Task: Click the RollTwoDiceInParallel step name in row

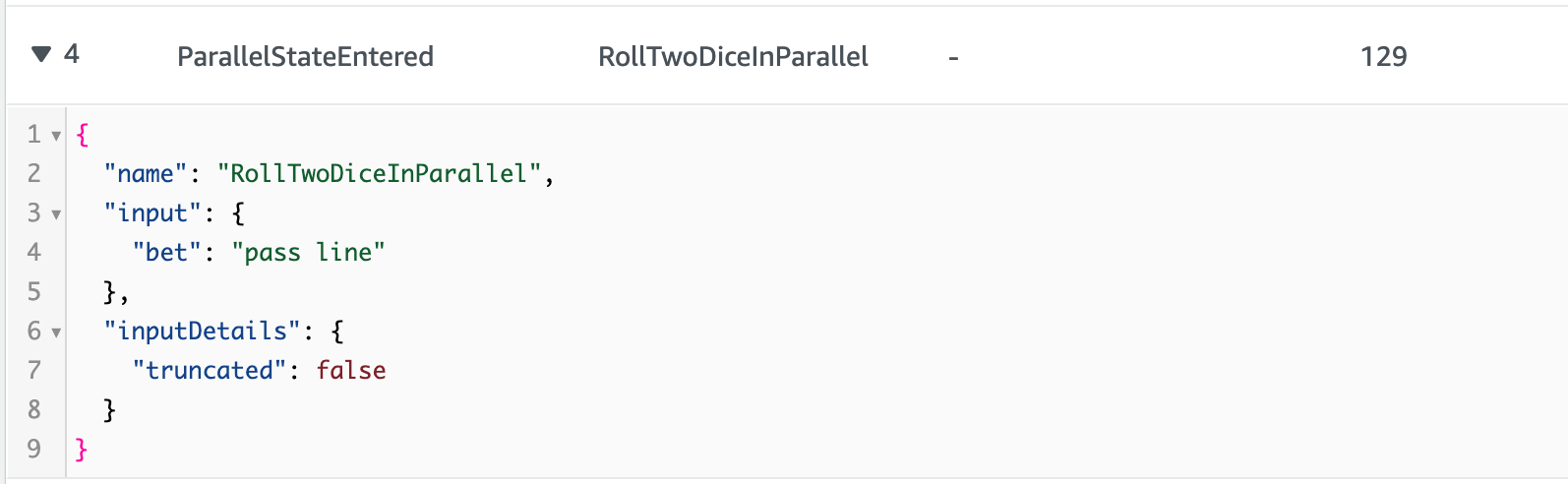Action: pyautogui.click(x=733, y=57)
